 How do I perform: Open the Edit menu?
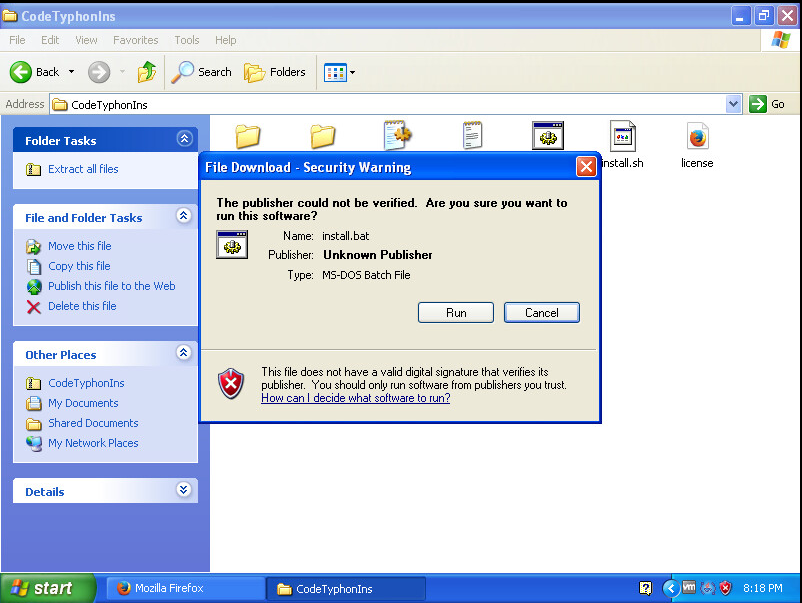[x=50, y=40]
